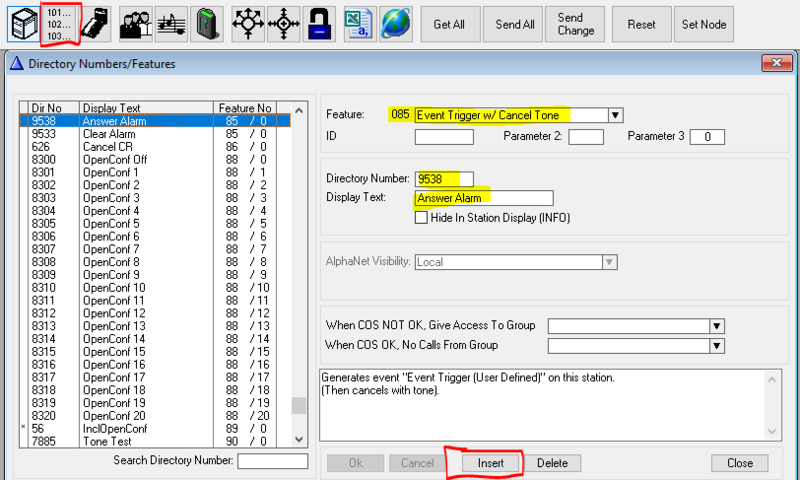
Task: Click directory list scroll down arrow
Action: coord(299,439)
